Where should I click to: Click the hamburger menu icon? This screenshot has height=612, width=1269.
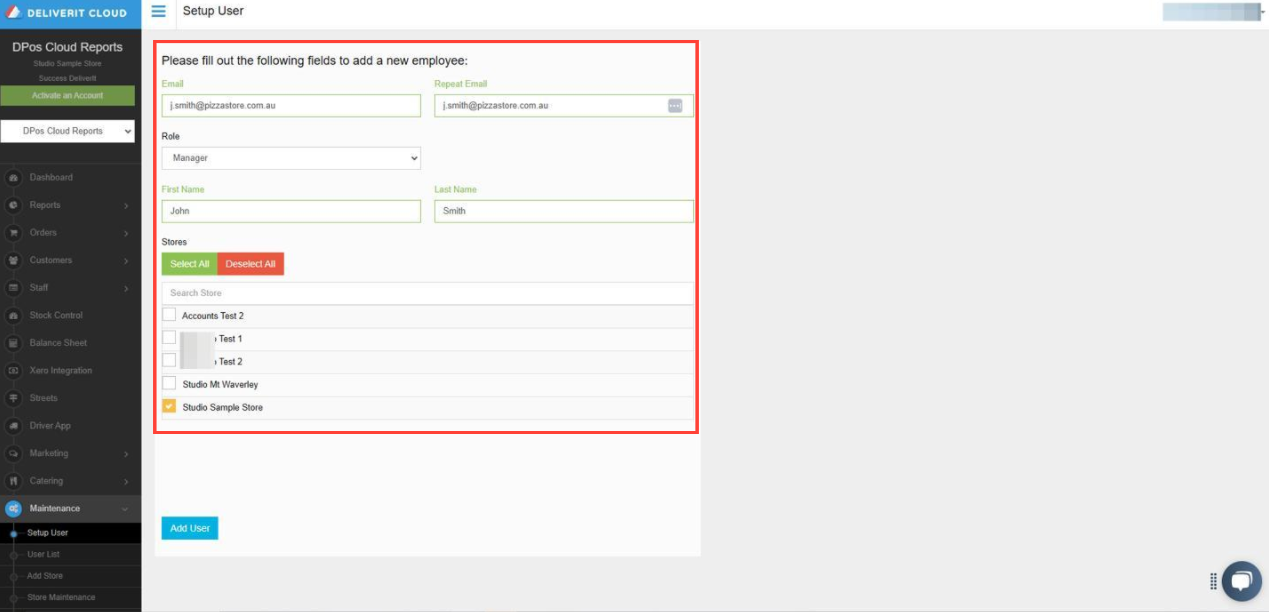pos(158,11)
